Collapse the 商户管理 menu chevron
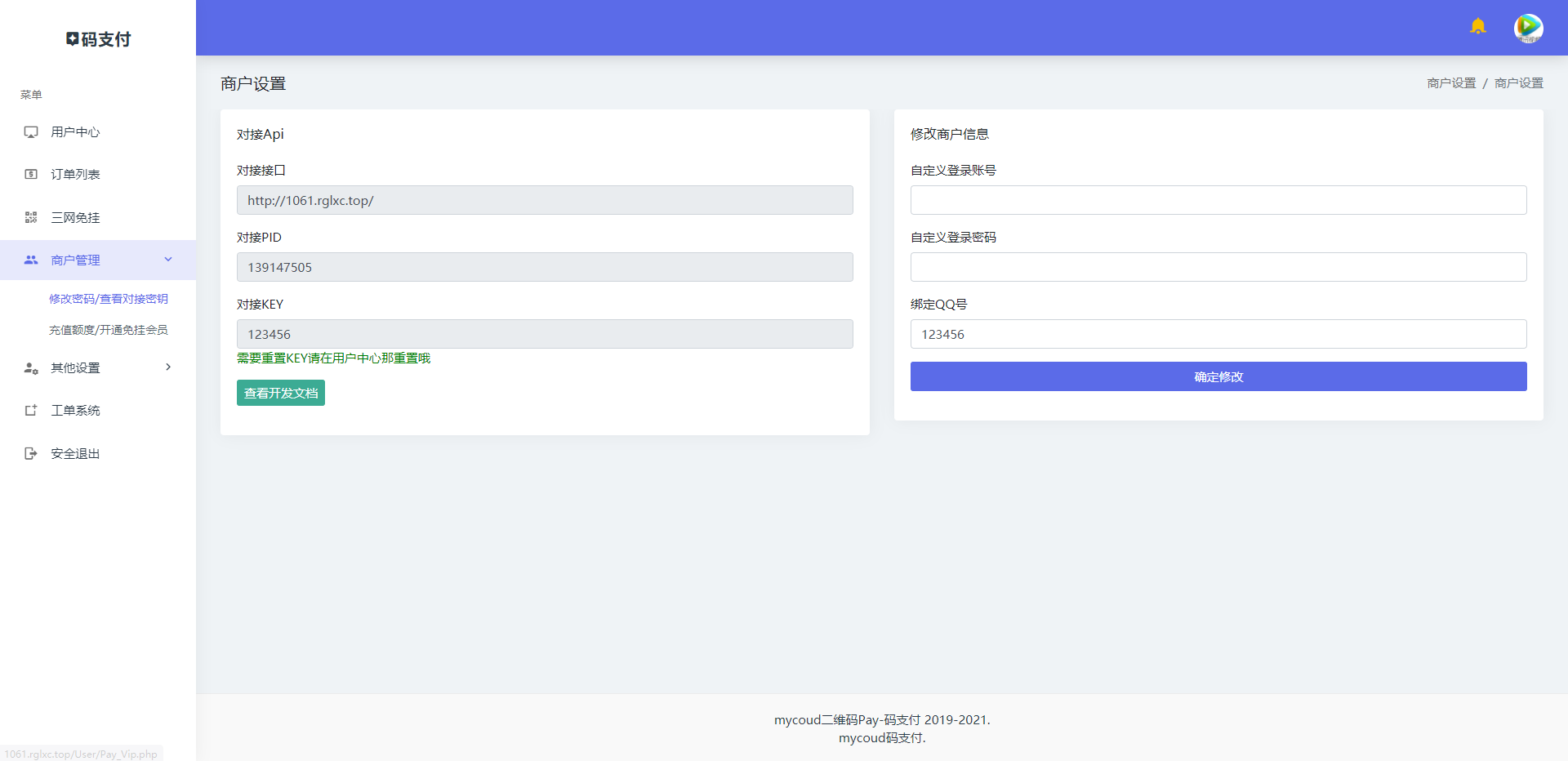Image resolution: width=1568 pixels, height=761 pixels. [168, 260]
